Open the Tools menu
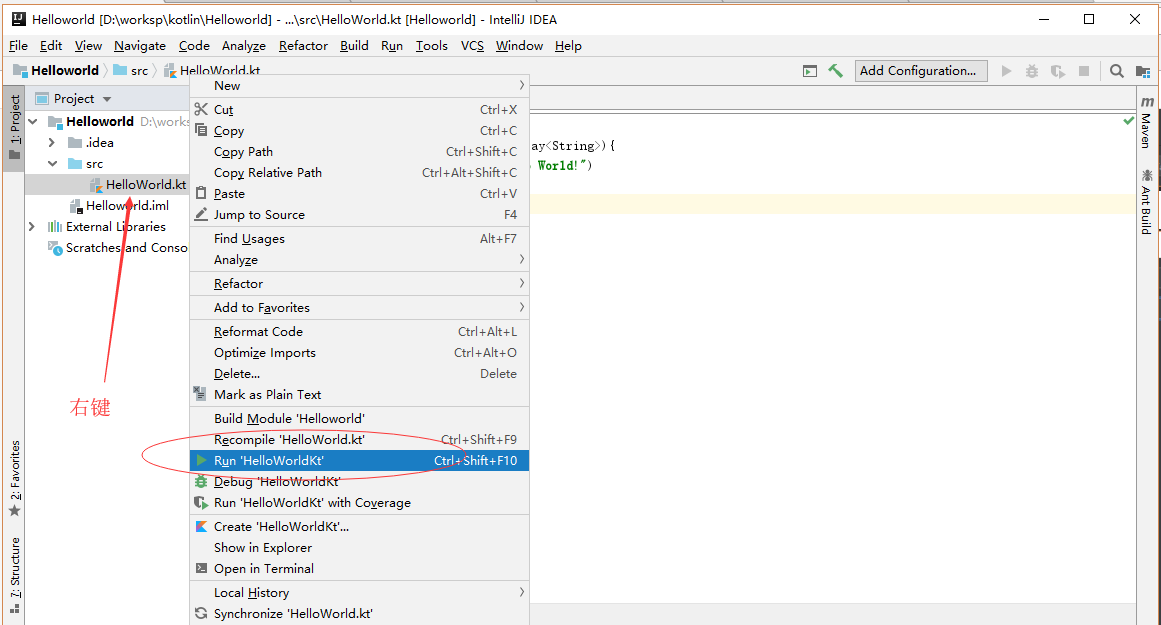Viewport: 1161px width, 625px height. (432, 46)
